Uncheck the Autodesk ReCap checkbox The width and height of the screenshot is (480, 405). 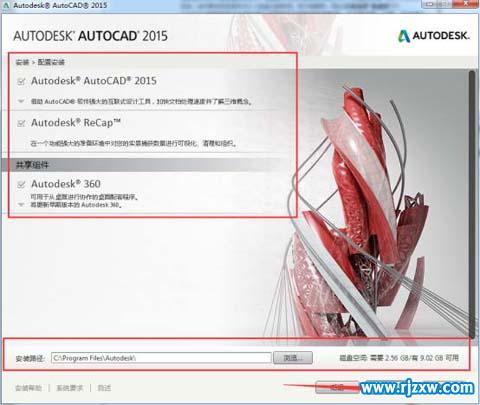(21, 123)
